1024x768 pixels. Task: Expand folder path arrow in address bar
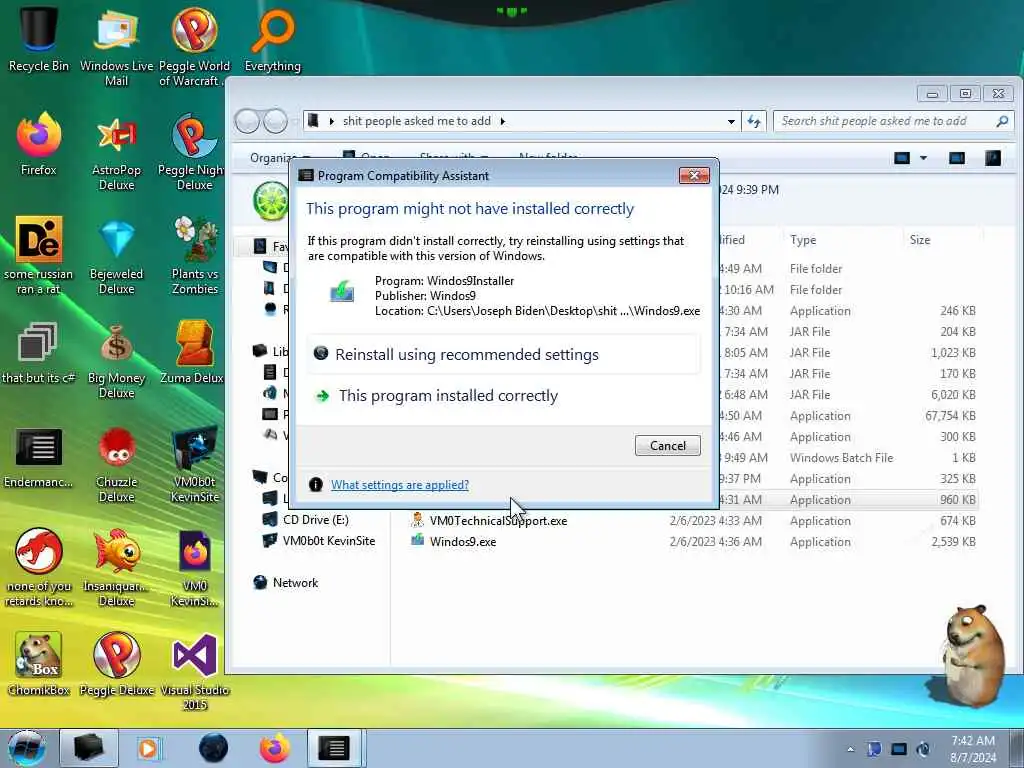[x=503, y=121]
